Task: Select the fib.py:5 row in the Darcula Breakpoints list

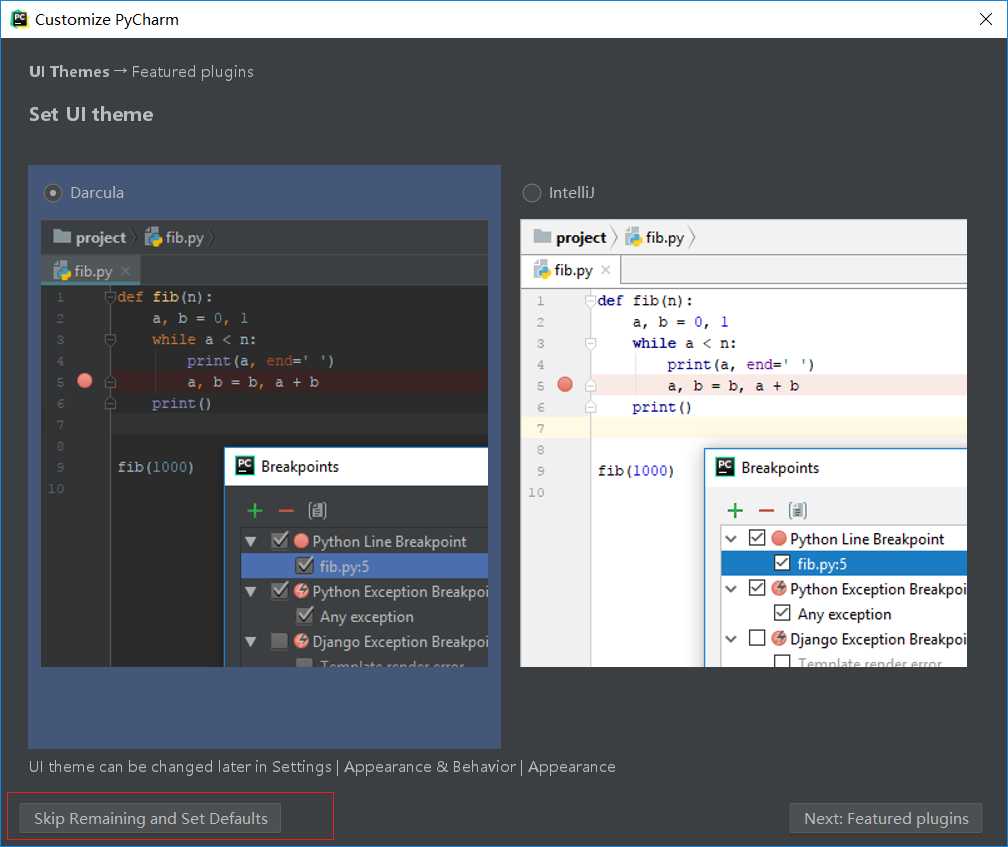Action: (x=364, y=566)
